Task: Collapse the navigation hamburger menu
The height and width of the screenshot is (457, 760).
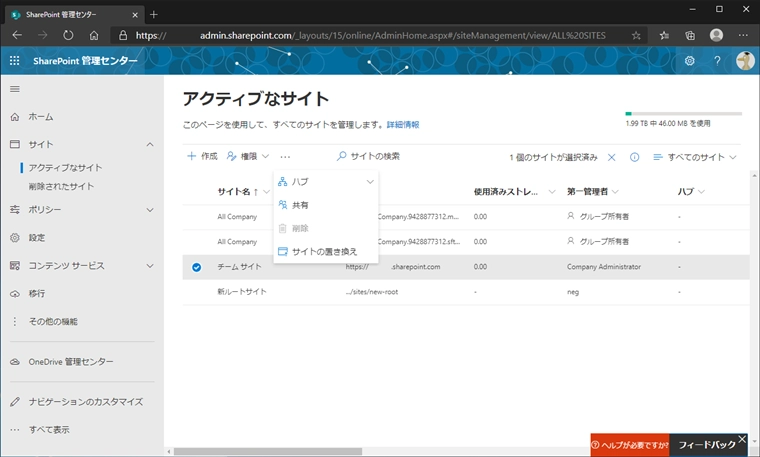Action: coord(15,89)
